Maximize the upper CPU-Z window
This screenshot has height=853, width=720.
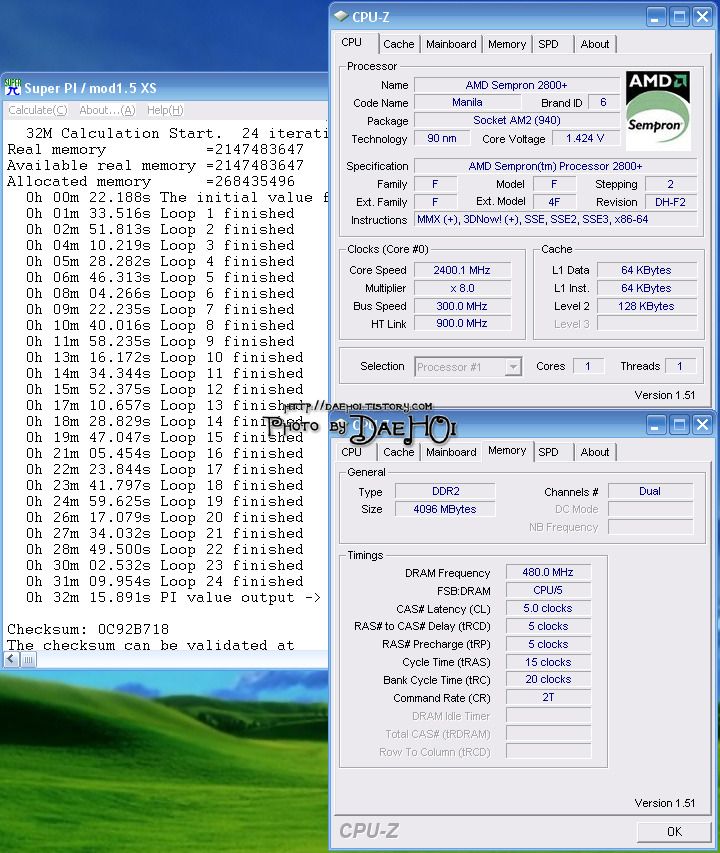click(679, 16)
